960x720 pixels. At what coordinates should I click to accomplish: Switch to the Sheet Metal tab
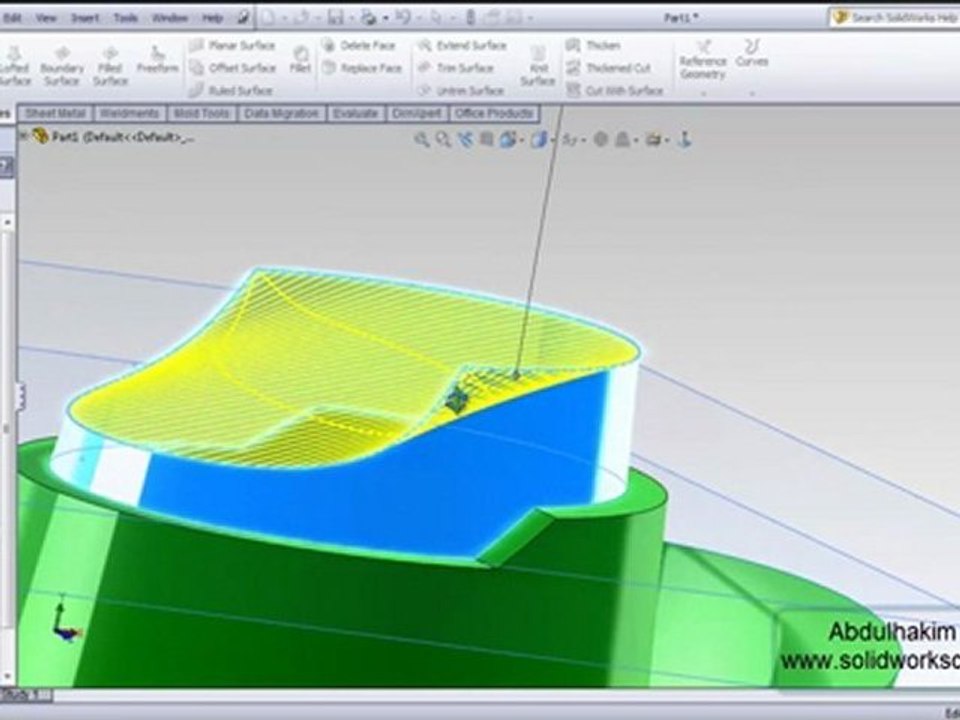55,113
